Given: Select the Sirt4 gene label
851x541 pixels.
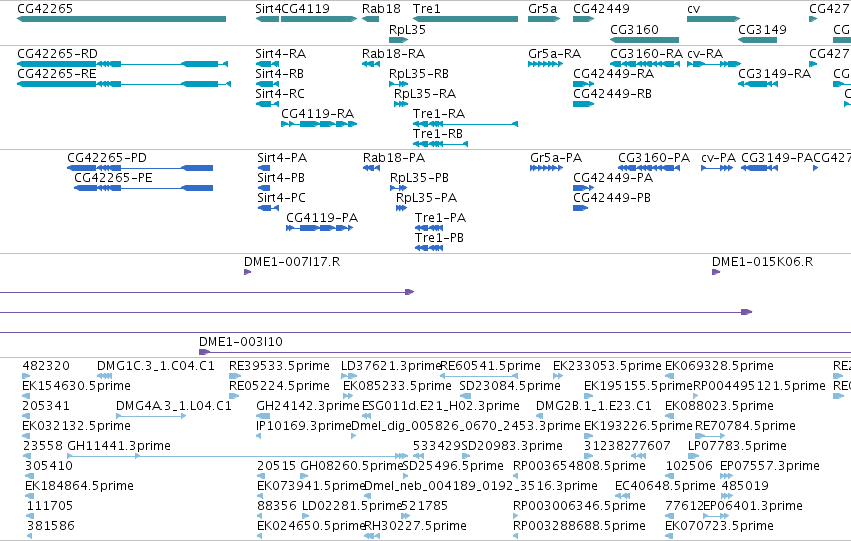Looking at the screenshot, I should pyautogui.click(x=268, y=9).
